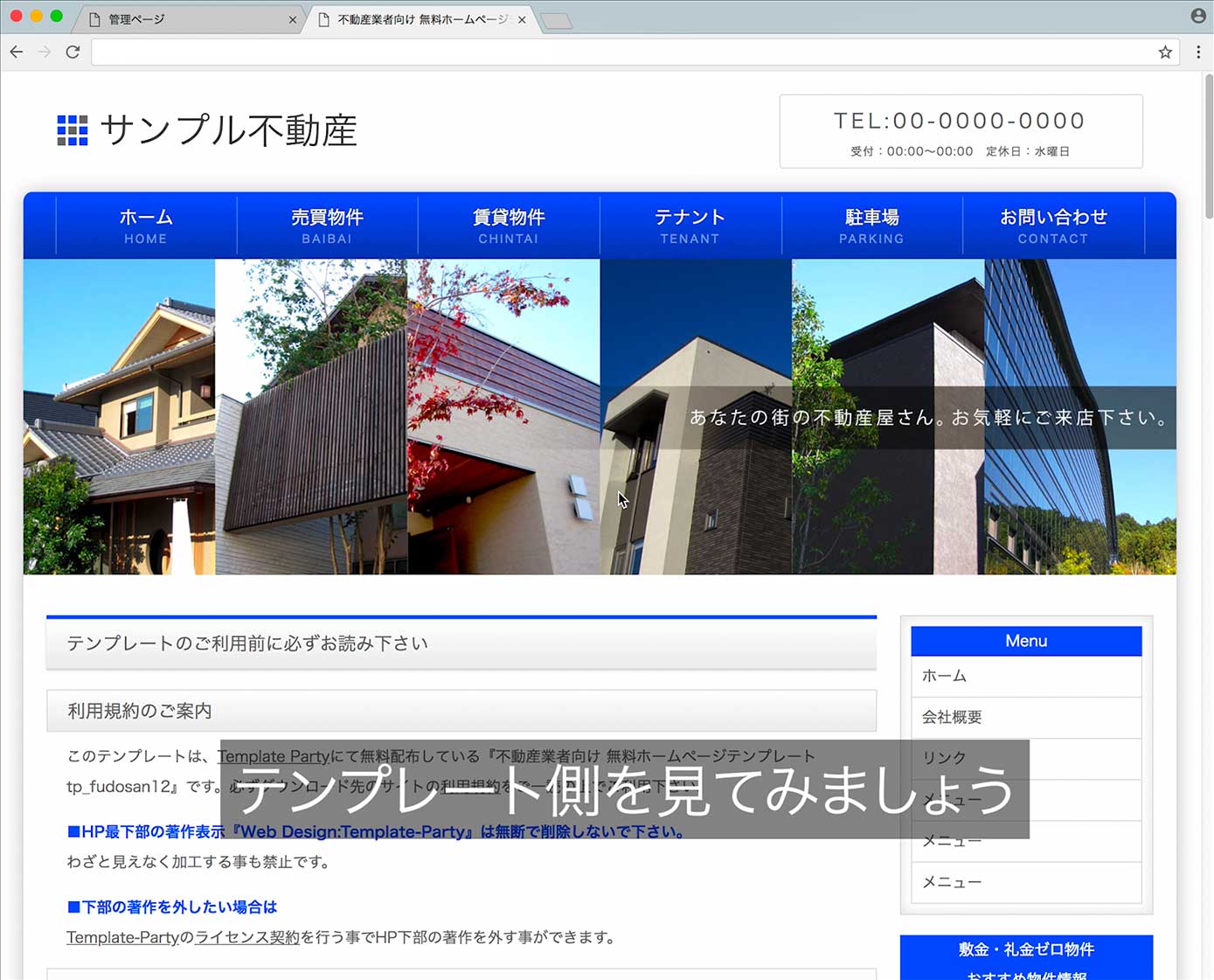Click the 受付:00:00〜00:00 hours text
This screenshot has width=1214, height=980.
click(912, 151)
